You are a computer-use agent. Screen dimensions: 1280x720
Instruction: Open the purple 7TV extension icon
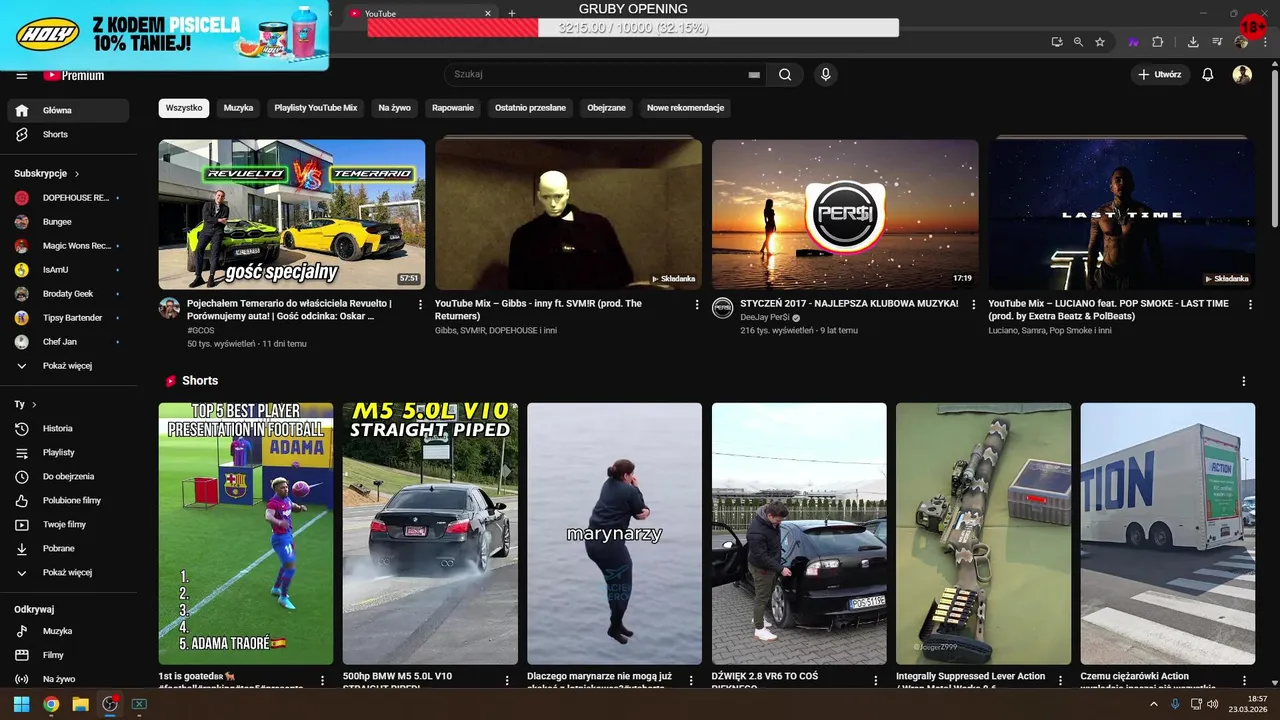pos(1133,42)
